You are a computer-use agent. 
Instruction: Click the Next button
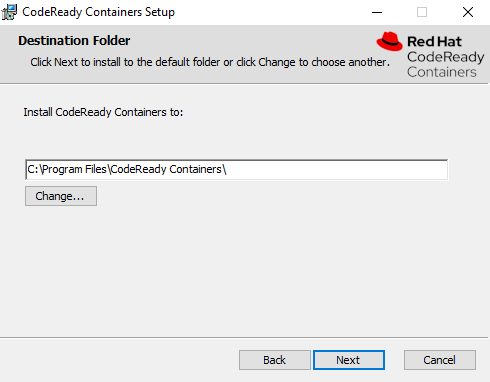pos(349,360)
